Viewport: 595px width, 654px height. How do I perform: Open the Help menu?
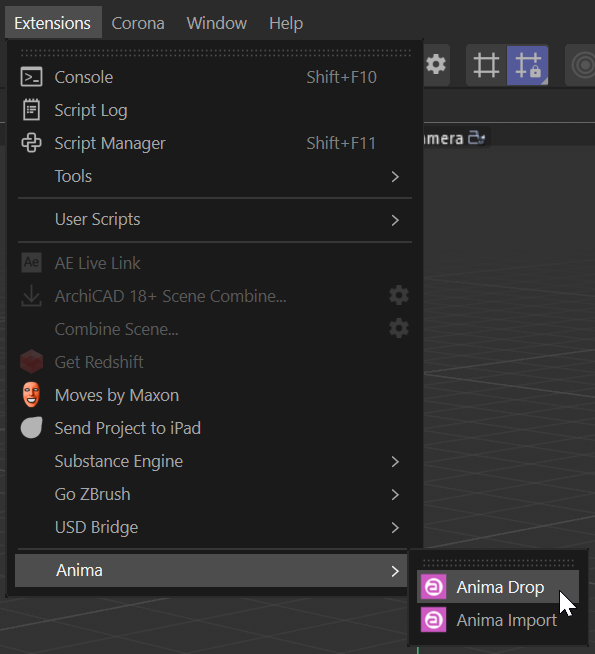286,23
